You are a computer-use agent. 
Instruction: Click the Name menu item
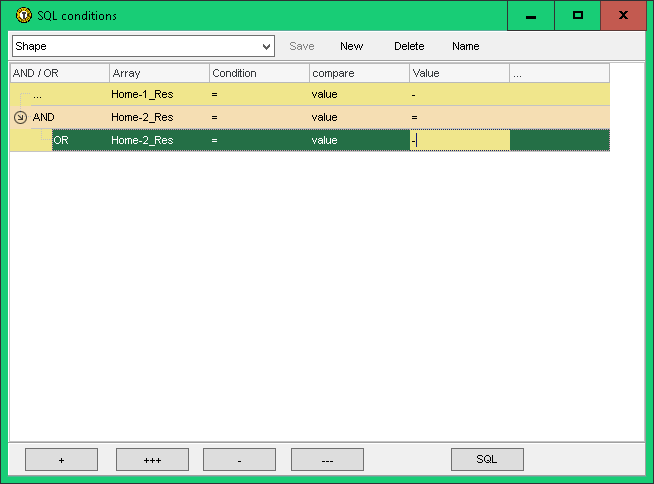[x=465, y=47]
